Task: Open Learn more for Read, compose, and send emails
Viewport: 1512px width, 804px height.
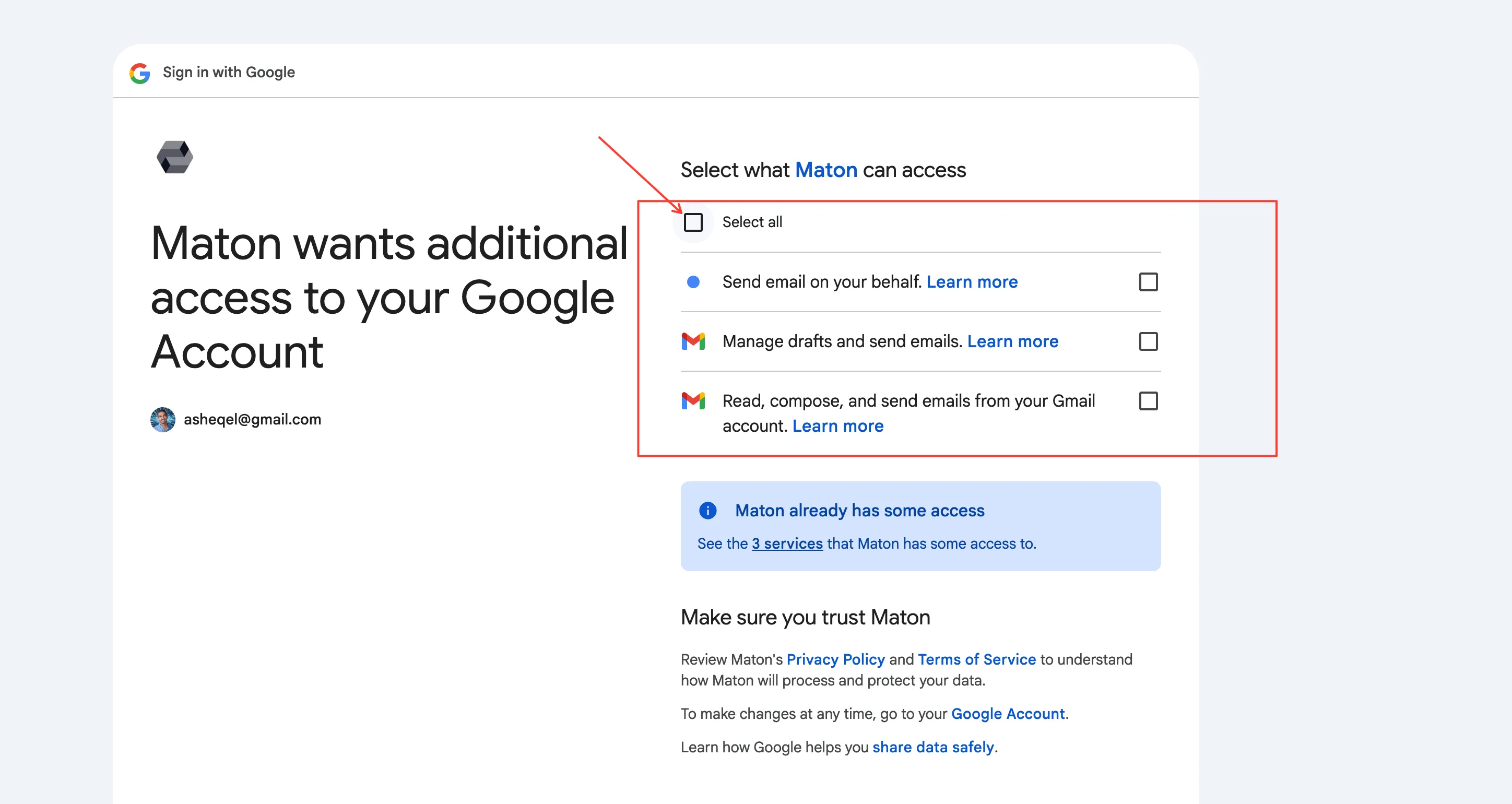Action: (837, 426)
